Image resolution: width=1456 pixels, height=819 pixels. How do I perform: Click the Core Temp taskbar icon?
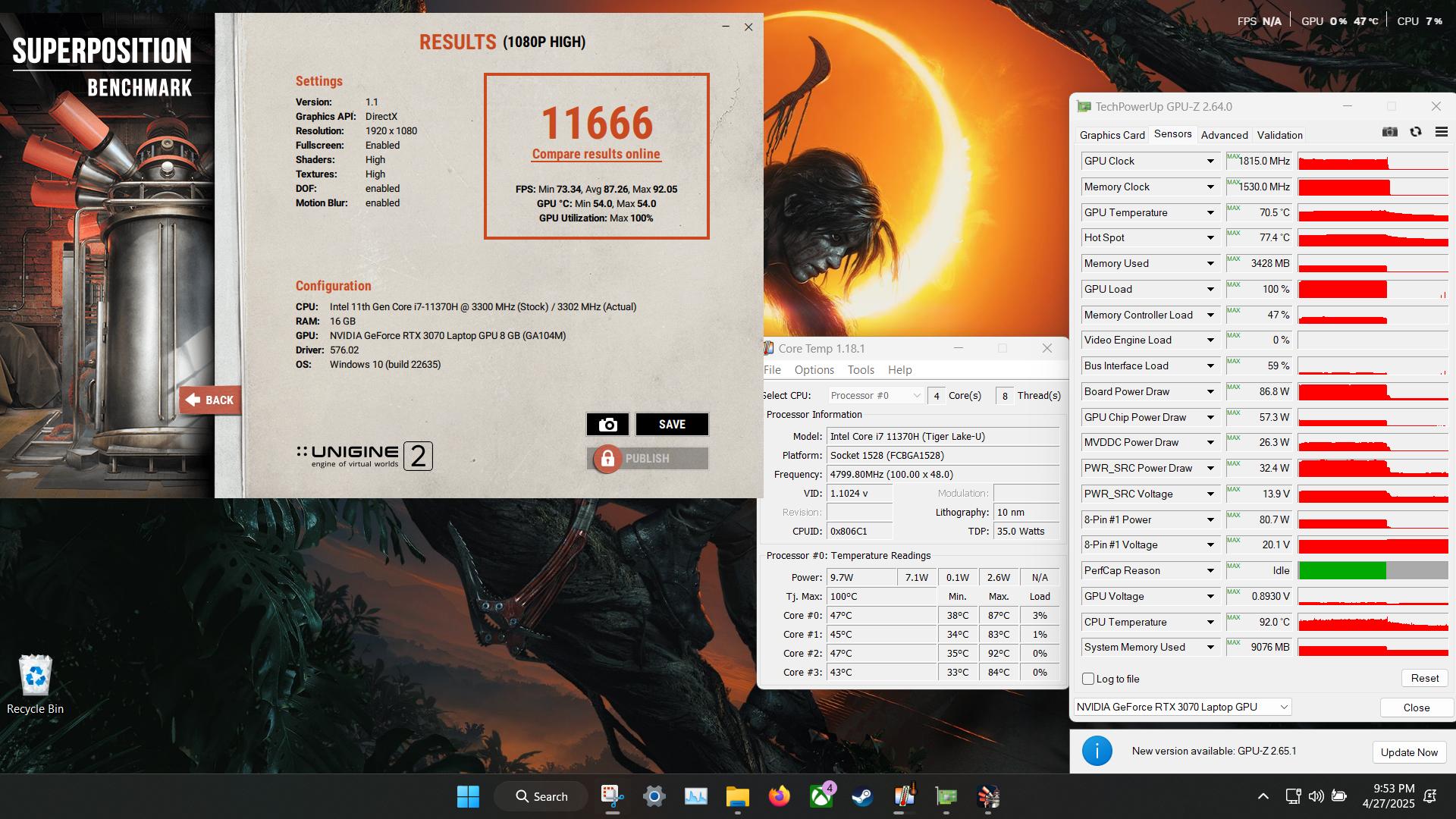[904, 796]
